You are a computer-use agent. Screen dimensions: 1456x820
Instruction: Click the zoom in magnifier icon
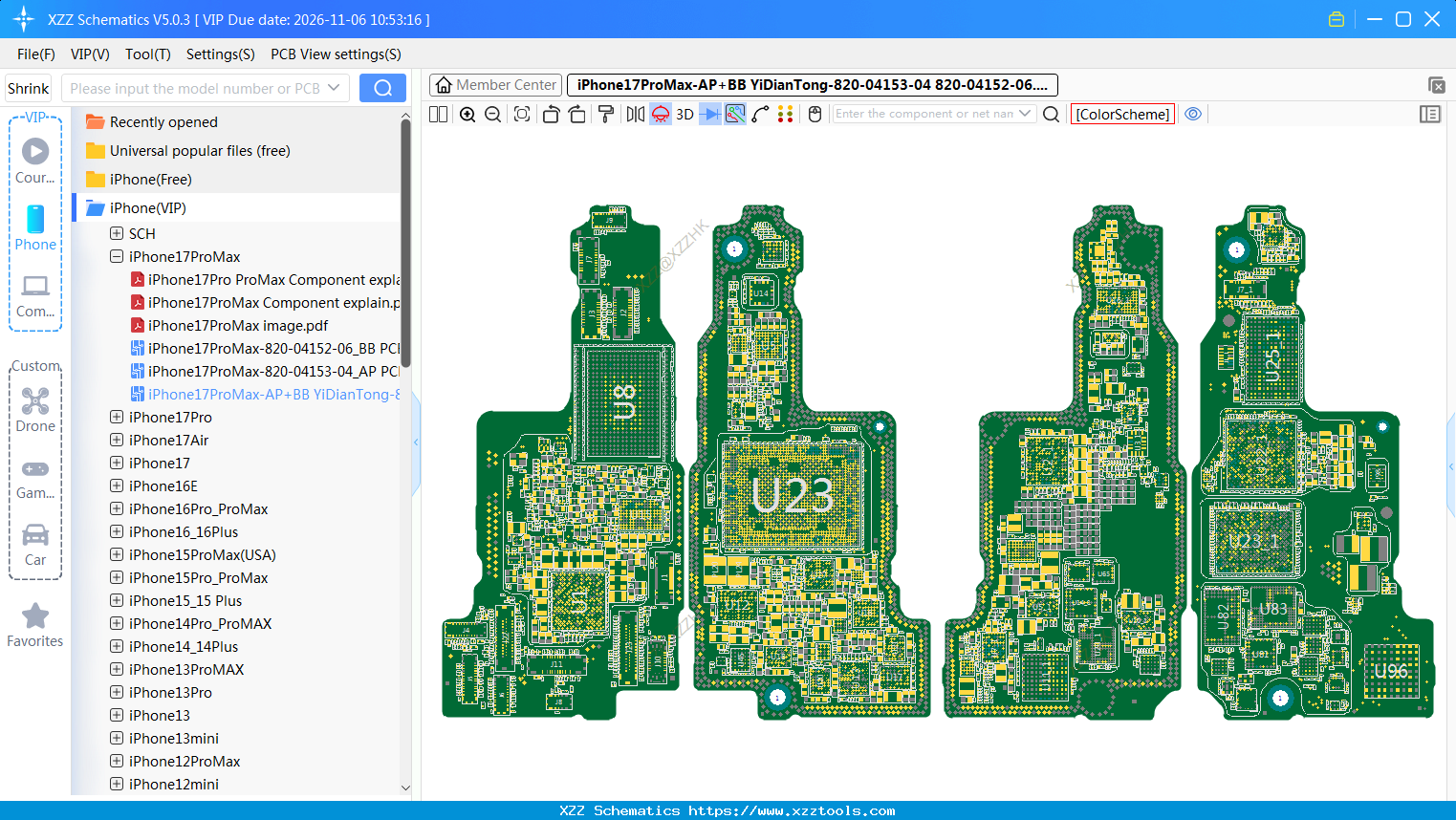pos(467,115)
